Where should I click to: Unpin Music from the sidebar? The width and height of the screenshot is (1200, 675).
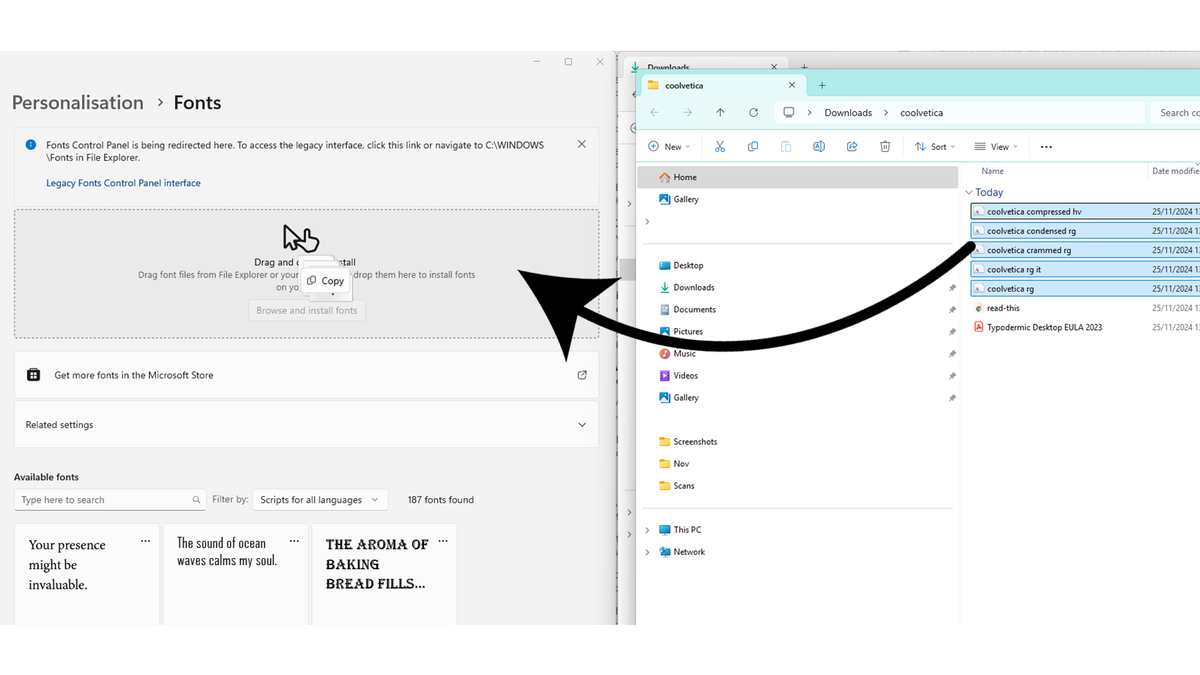pos(952,353)
